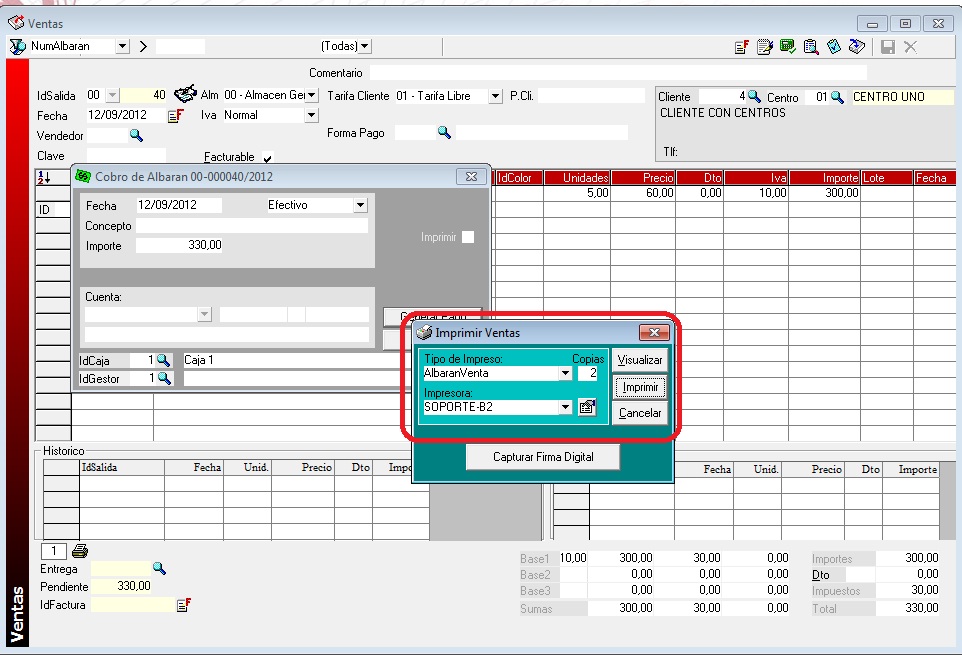The image size is (962, 655).
Task: Click the Precio red column header
Action: pyautogui.click(x=643, y=178)
